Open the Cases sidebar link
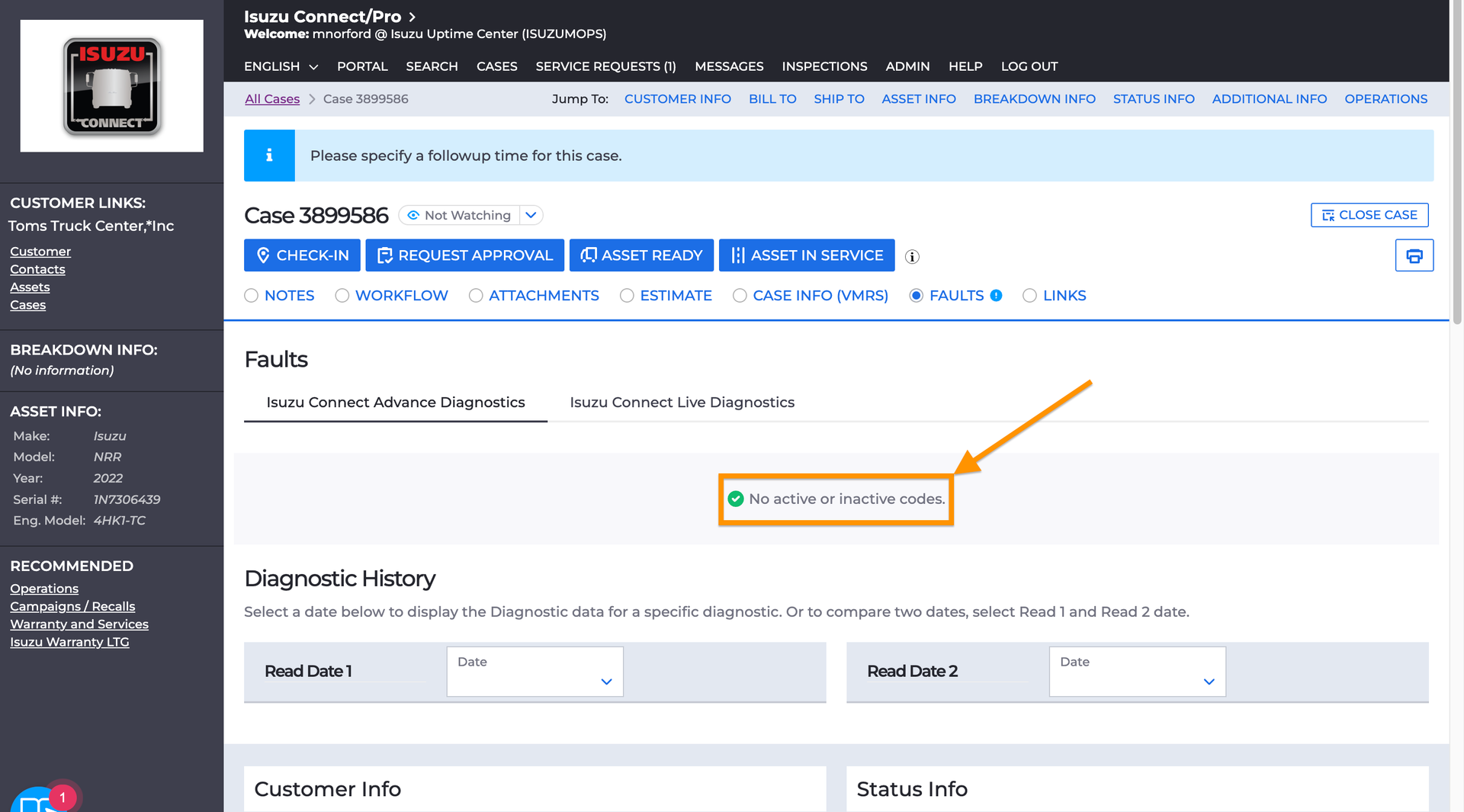 point(28,305)
